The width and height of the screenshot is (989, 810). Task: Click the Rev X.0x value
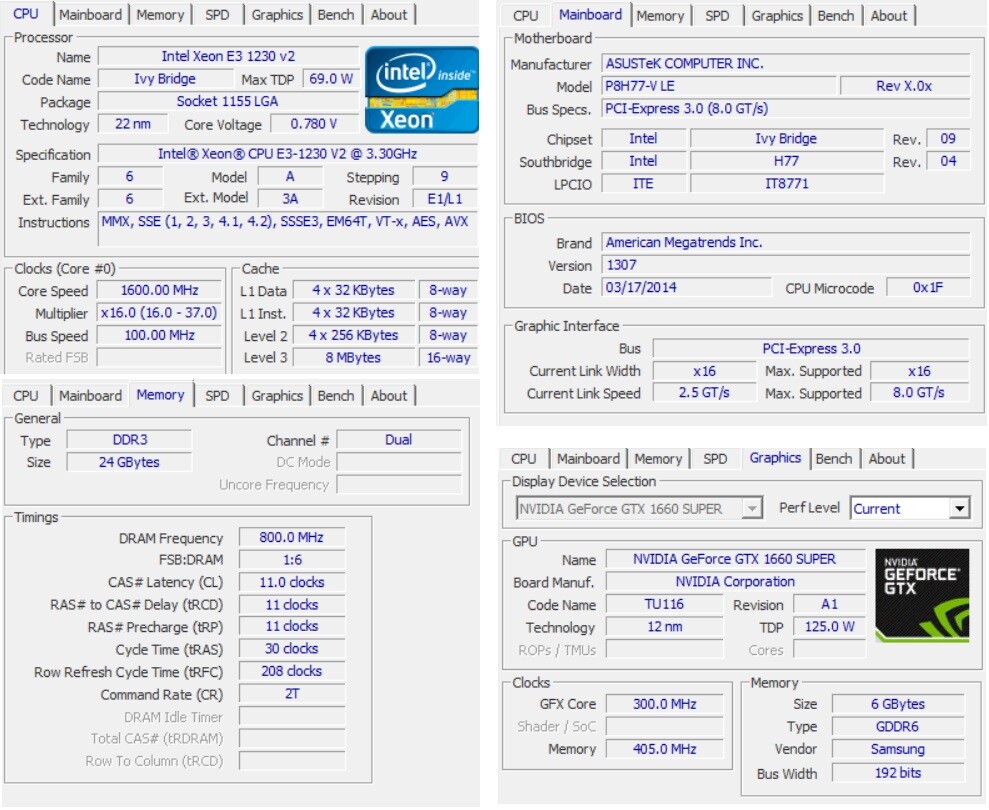(x=904, y=86)
